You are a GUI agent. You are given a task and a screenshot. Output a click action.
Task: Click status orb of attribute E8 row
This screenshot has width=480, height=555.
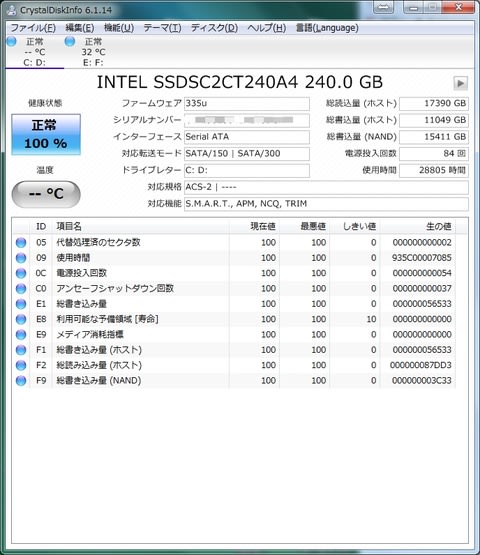(21, 319)
